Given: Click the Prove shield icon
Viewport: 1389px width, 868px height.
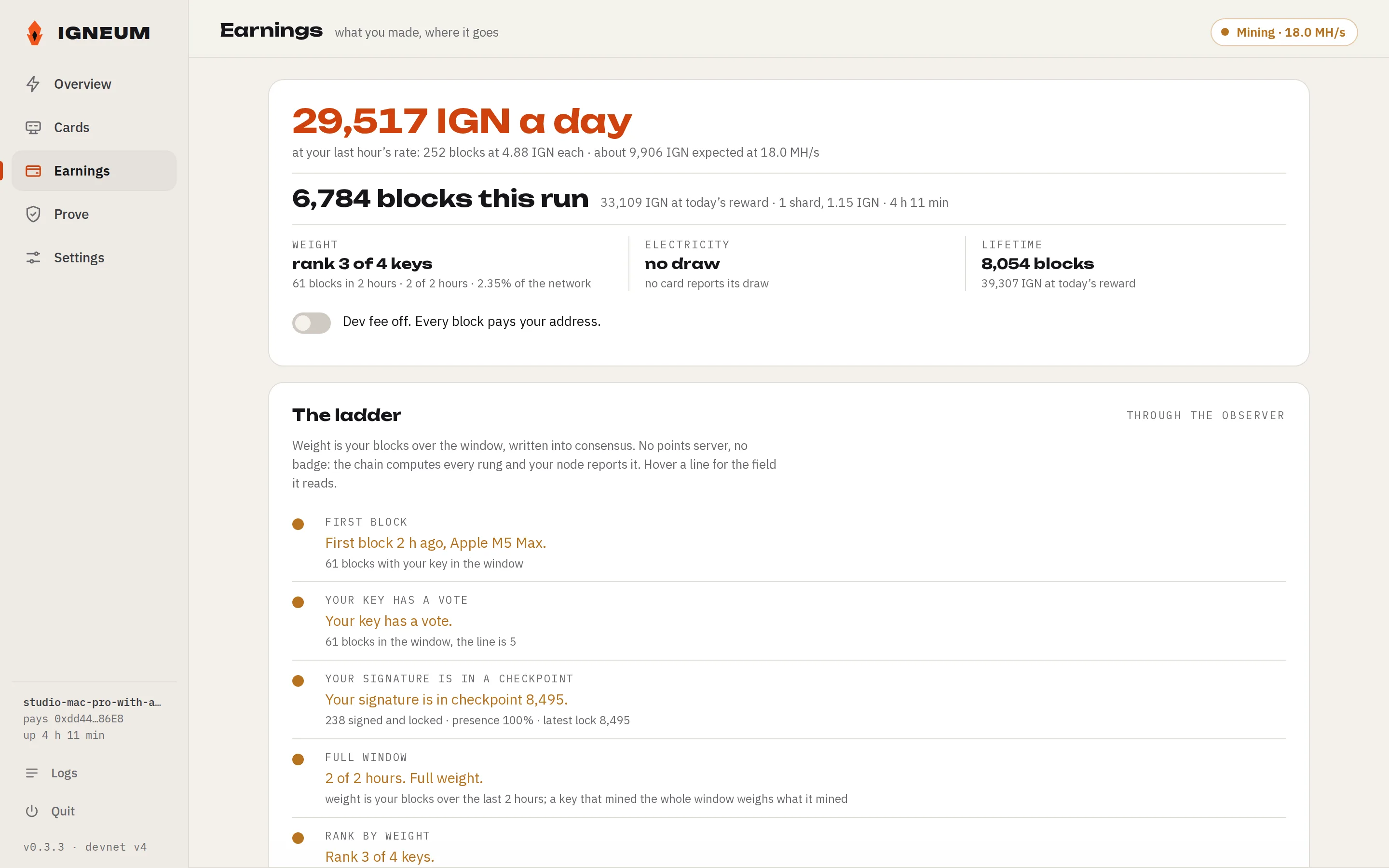Looking at the screenshot, I should 33,214.
